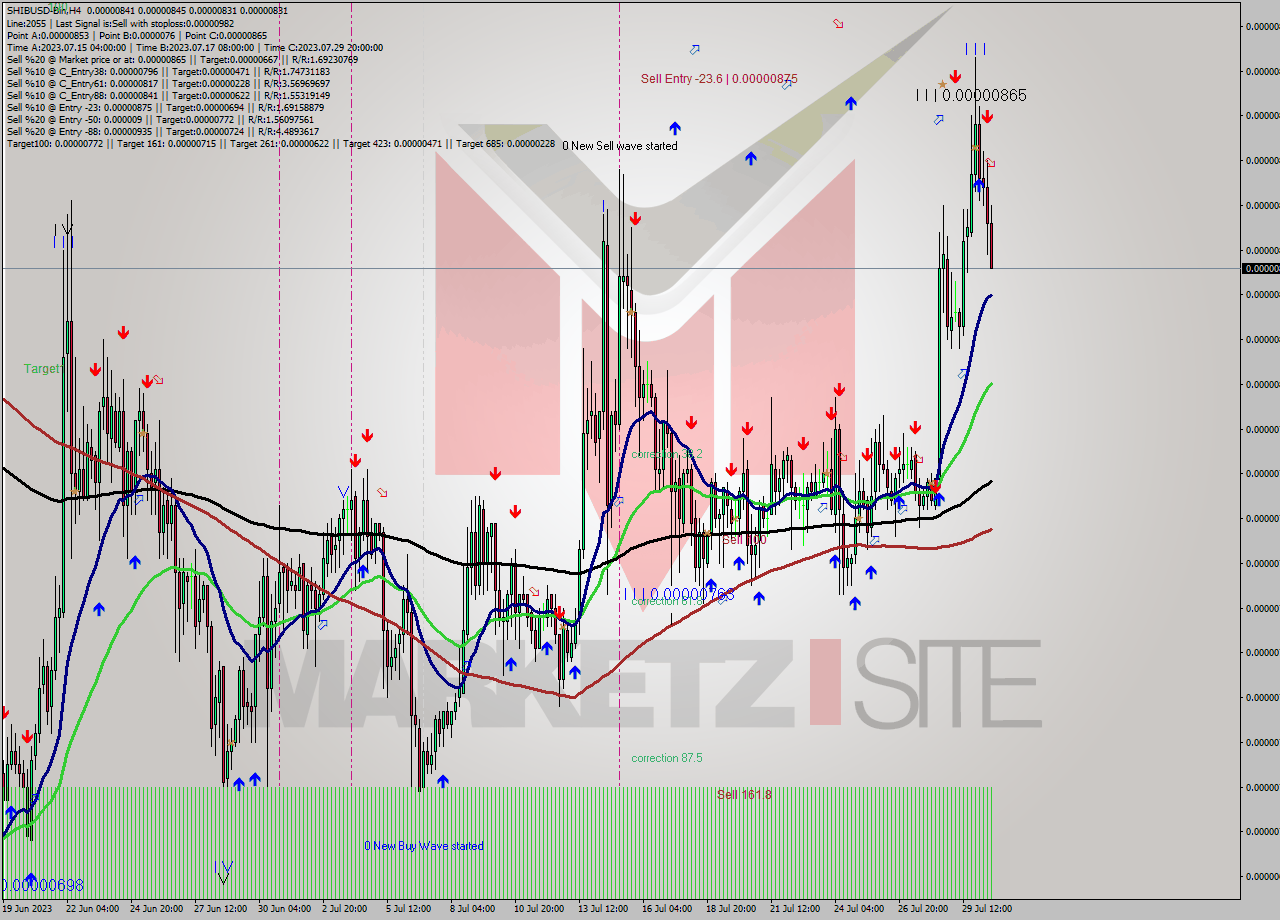Image resolution: width=1280 pixels, height=920 pixels.
Task: Select the 'Sell %20 @ Entry -88' line
Action: pos(163,131)
